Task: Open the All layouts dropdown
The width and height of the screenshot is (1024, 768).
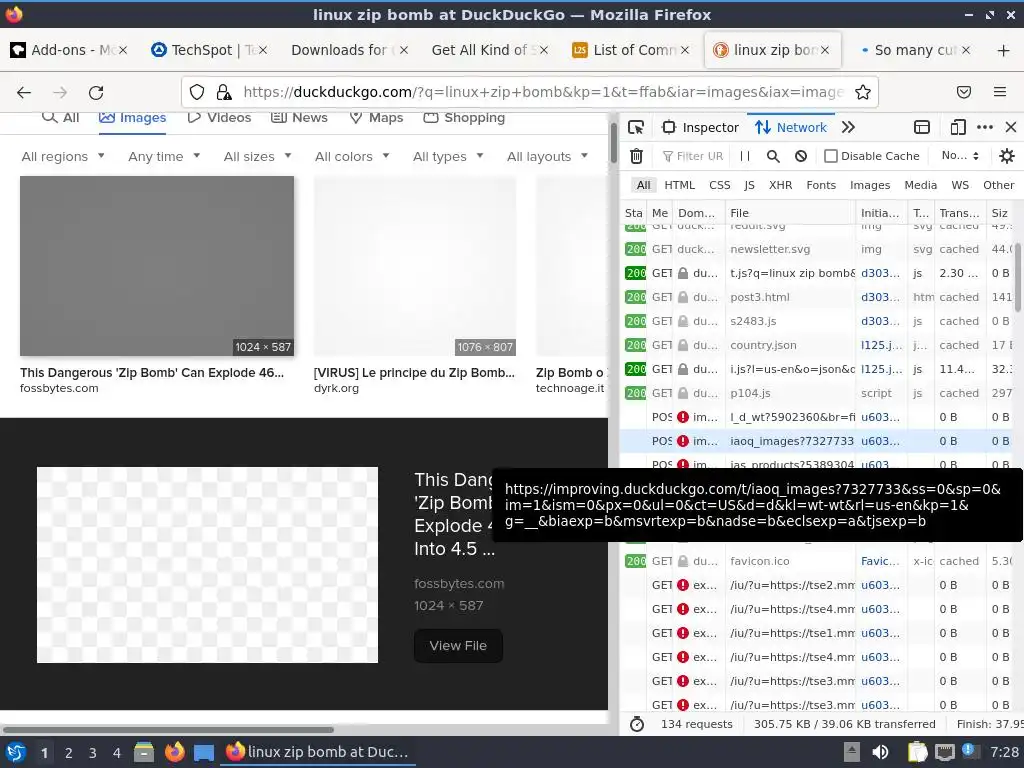Action: [x=547, y=157]
